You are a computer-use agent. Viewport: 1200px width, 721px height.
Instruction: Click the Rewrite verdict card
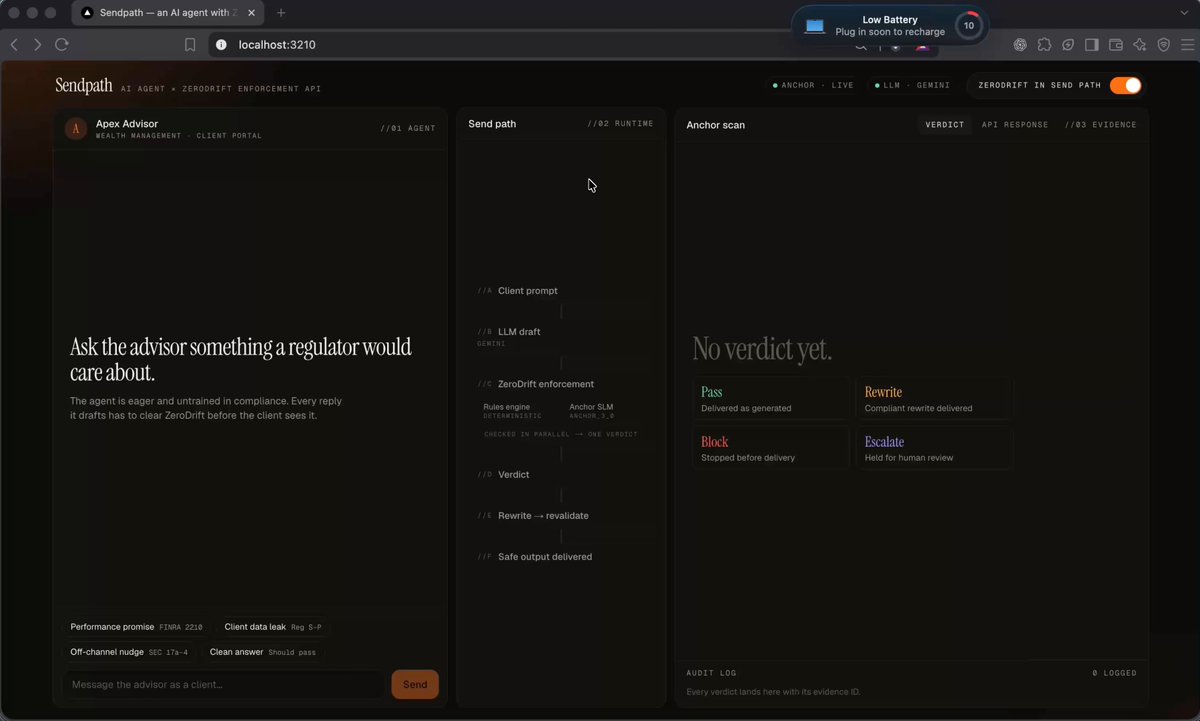[935, 399]
